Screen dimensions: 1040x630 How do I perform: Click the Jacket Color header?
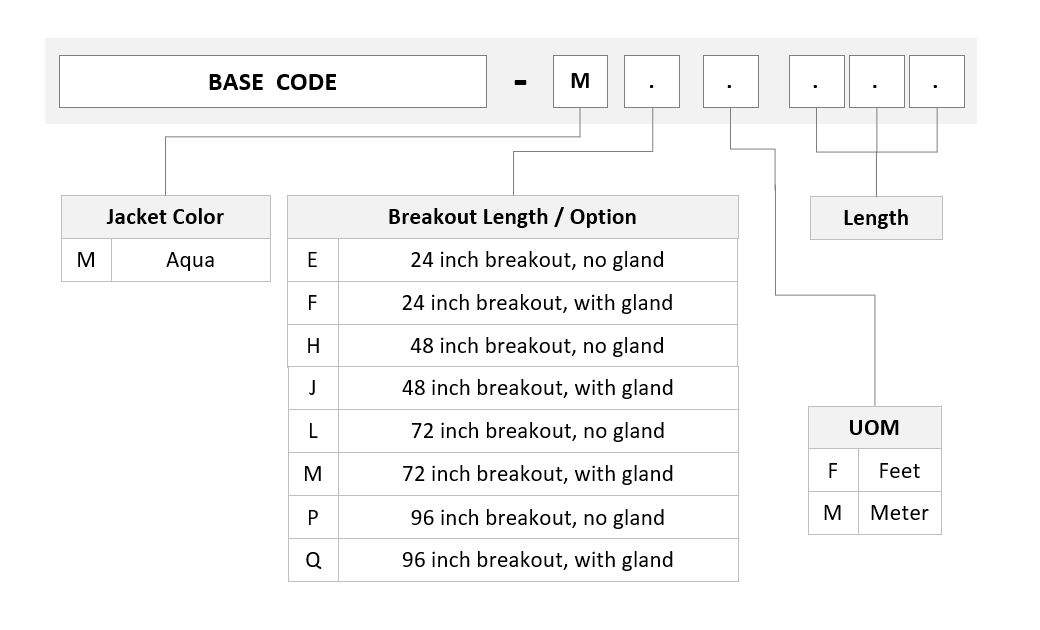pos(166,217)
